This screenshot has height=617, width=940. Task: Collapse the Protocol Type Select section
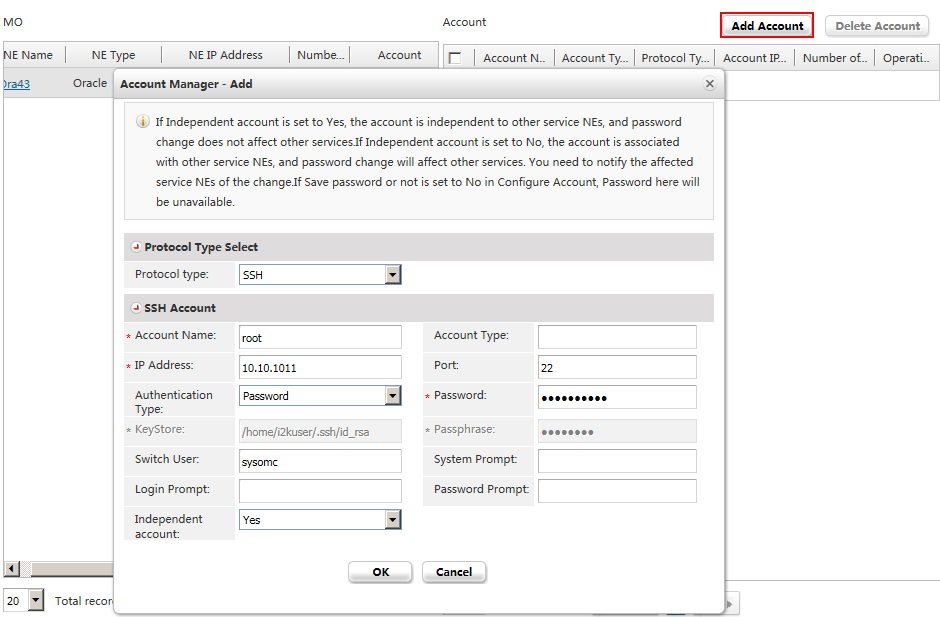coord(136,247)
